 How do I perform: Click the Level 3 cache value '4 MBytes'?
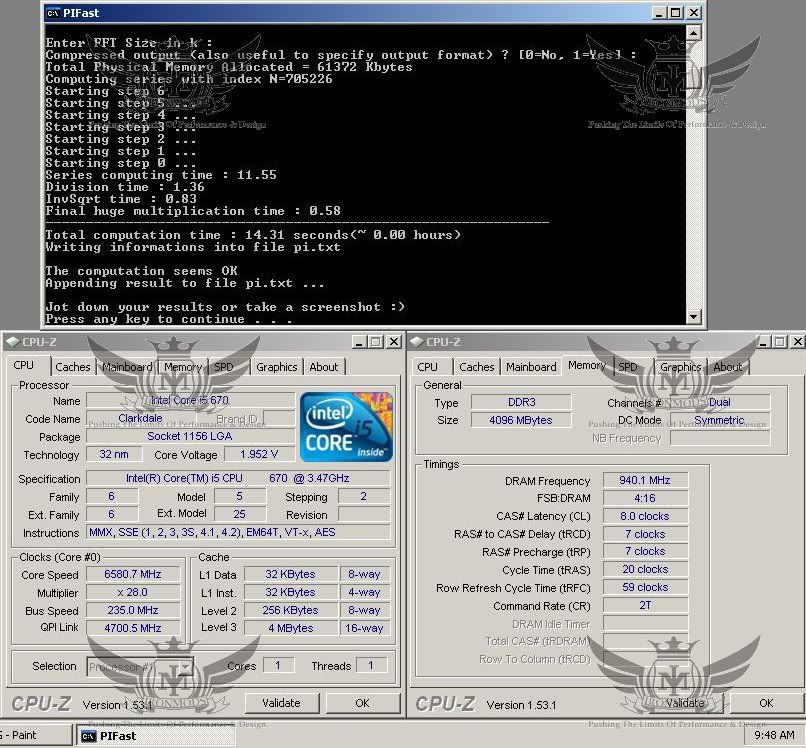[291, 628]
